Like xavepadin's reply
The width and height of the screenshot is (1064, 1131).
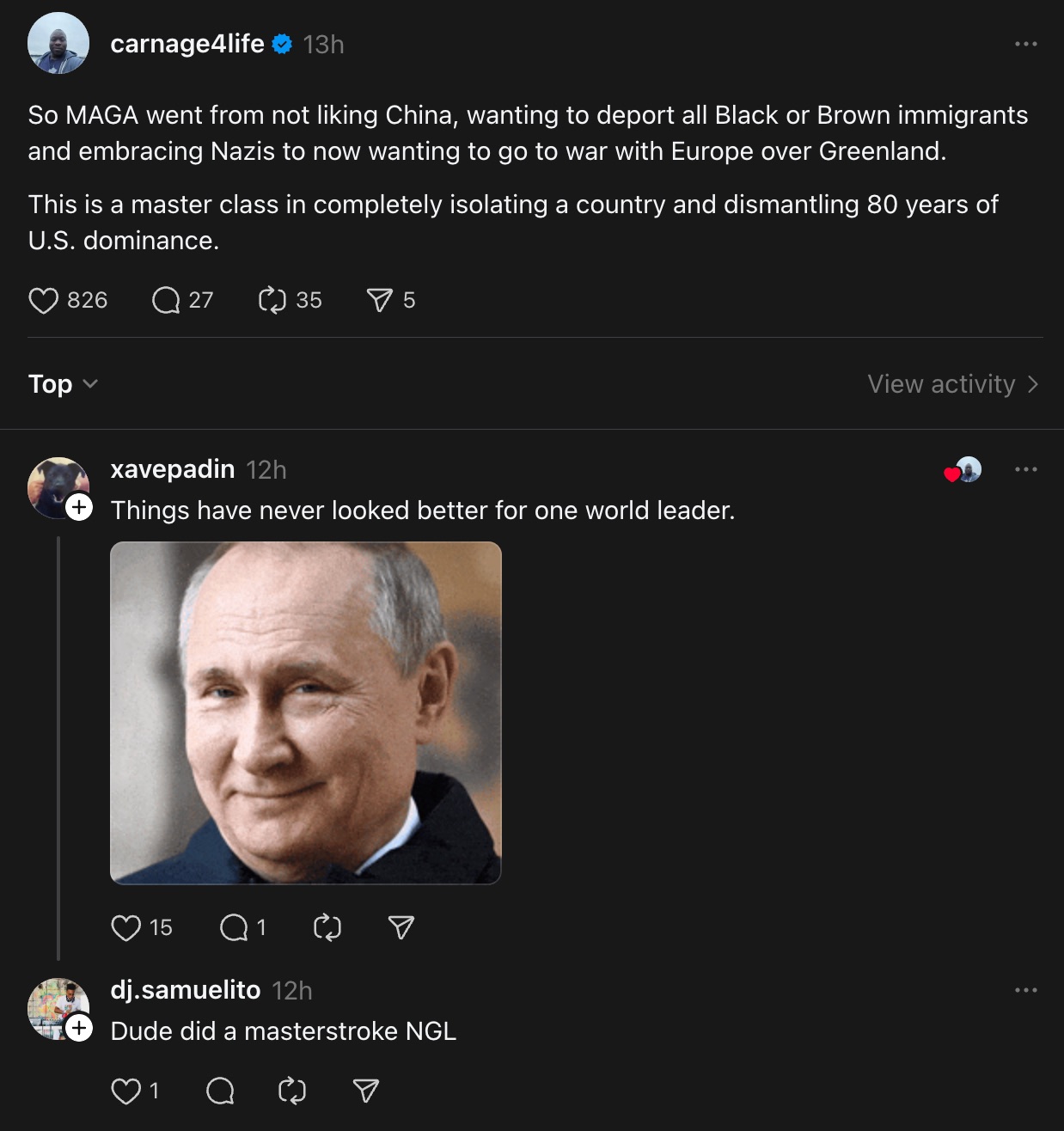pyautogui.click(x=128, y=927)
